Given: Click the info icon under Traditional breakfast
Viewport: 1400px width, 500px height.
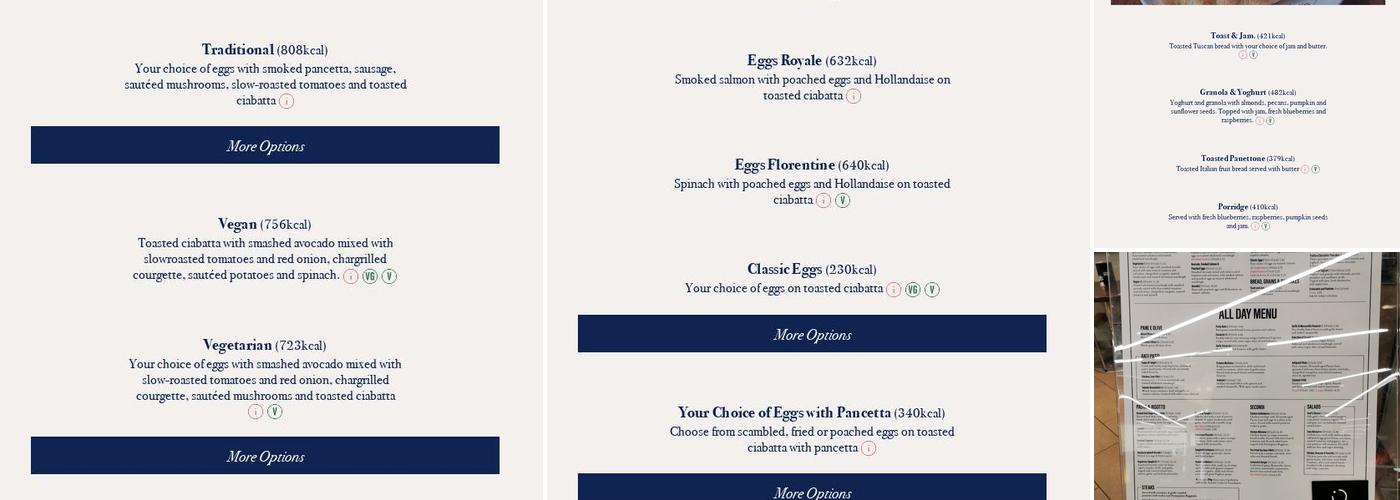Looking at the screenshot, I should coord(286,101).
